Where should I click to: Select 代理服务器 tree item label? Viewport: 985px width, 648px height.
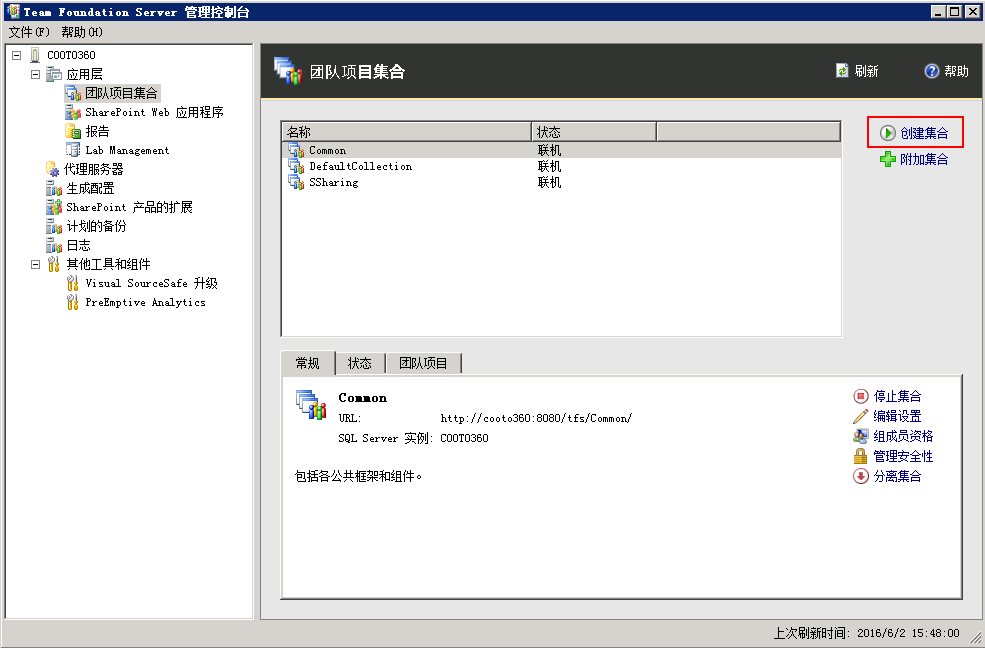pos(94,169)
